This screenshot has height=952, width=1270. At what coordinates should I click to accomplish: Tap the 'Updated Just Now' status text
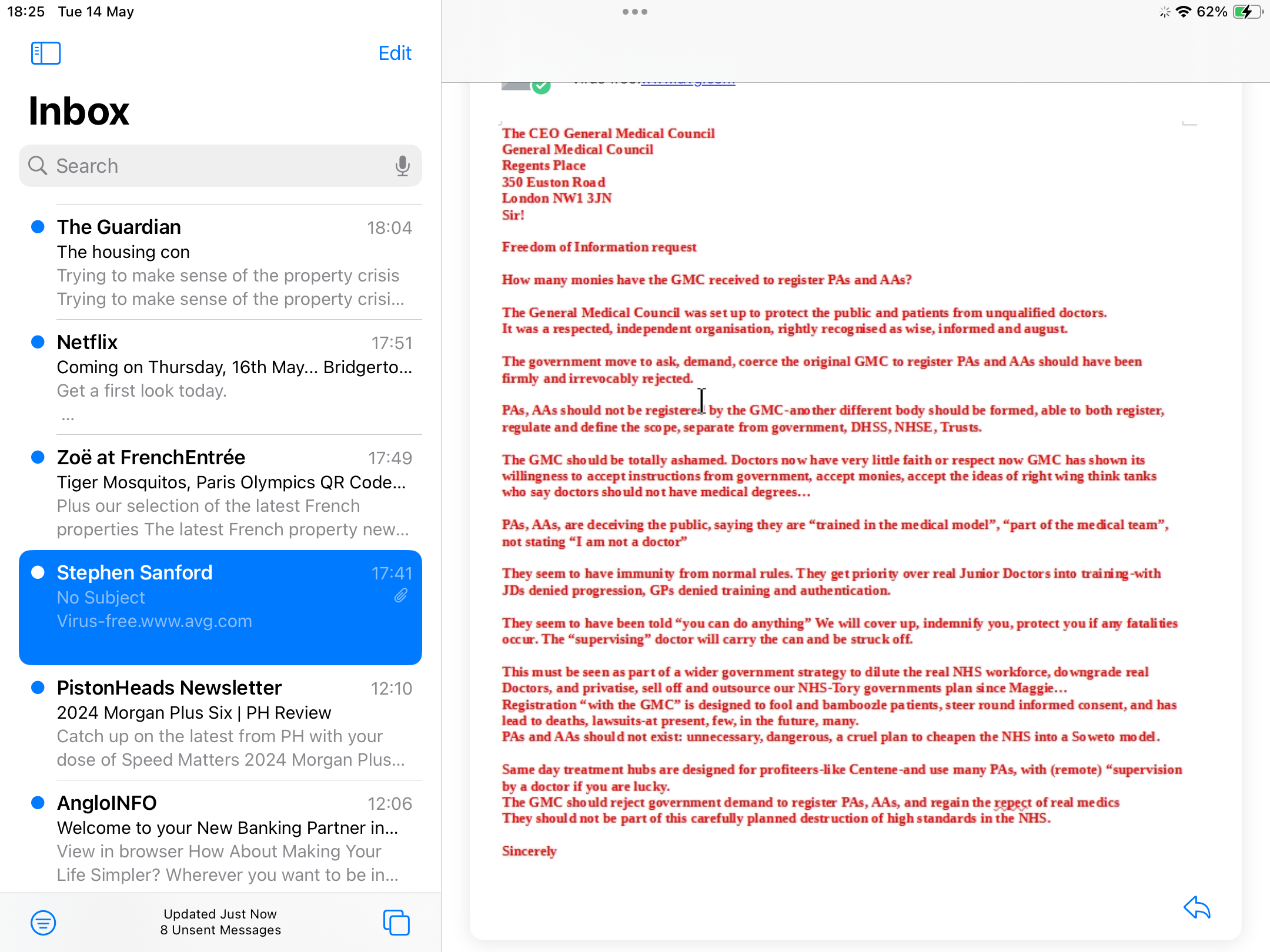pyautogui.click(x=220, y=914)
